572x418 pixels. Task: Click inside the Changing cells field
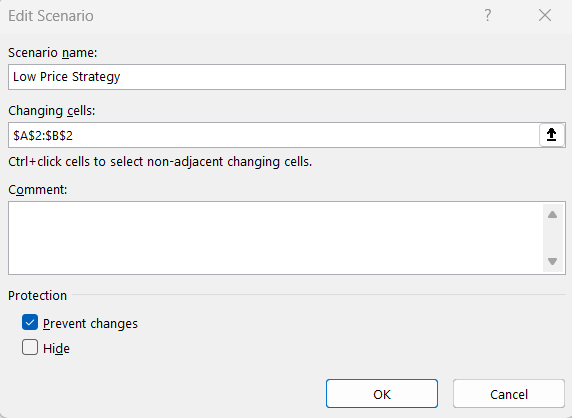click(x=274, y=135)
